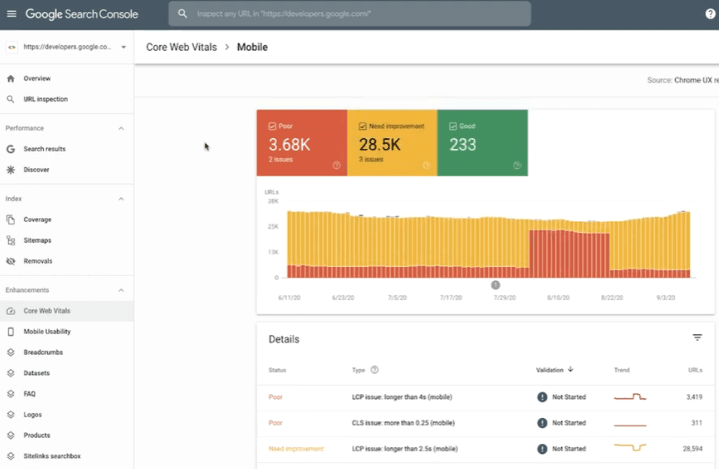Collapse the Performance section
The image size is (719, 469).
(121, 128)
